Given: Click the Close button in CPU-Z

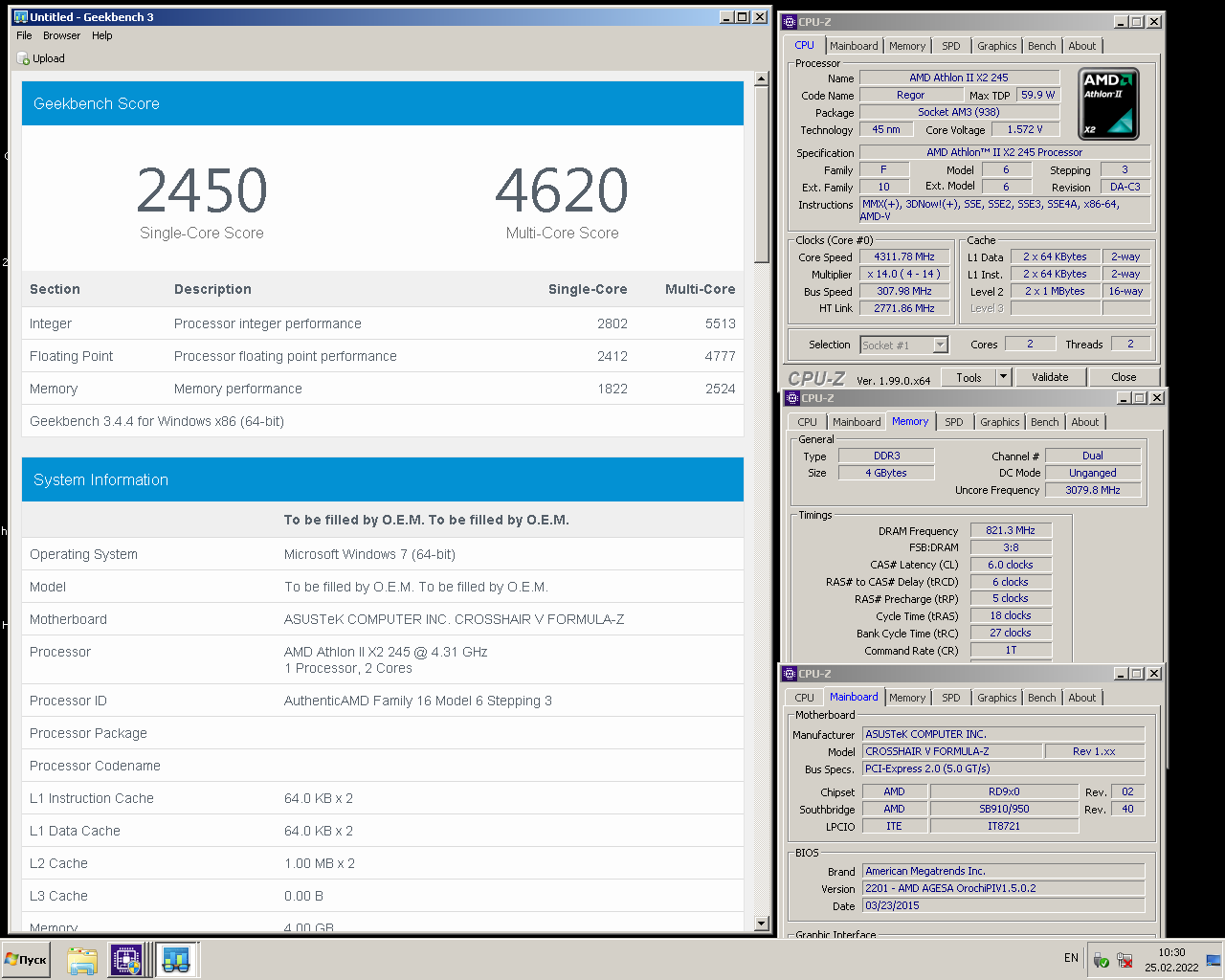Looking at the screenshot, I should click(1124, 377).
